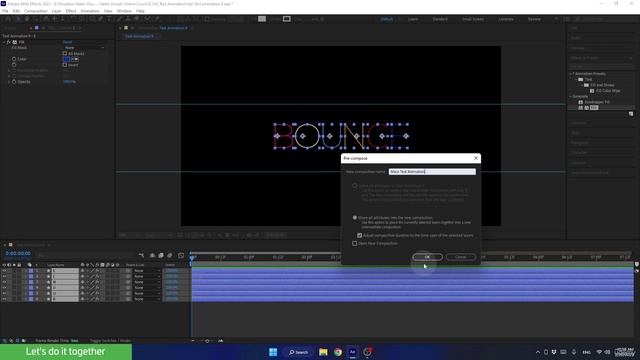The image size is (640, 360).
Task: Open layer 2 Parent dropdown
Action: point(147,276)
